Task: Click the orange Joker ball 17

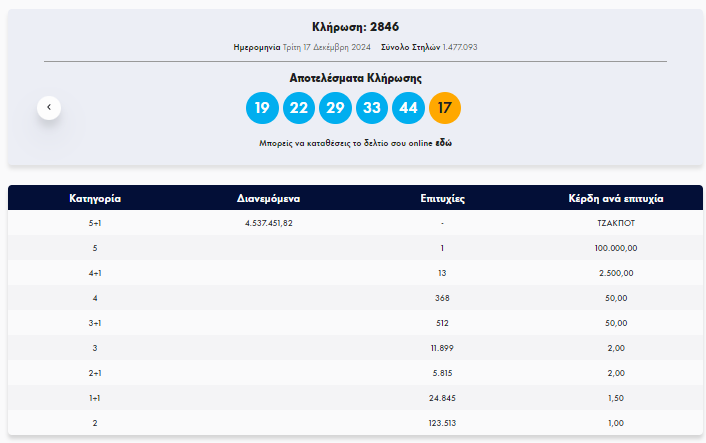Action: (x=445, y=107)
